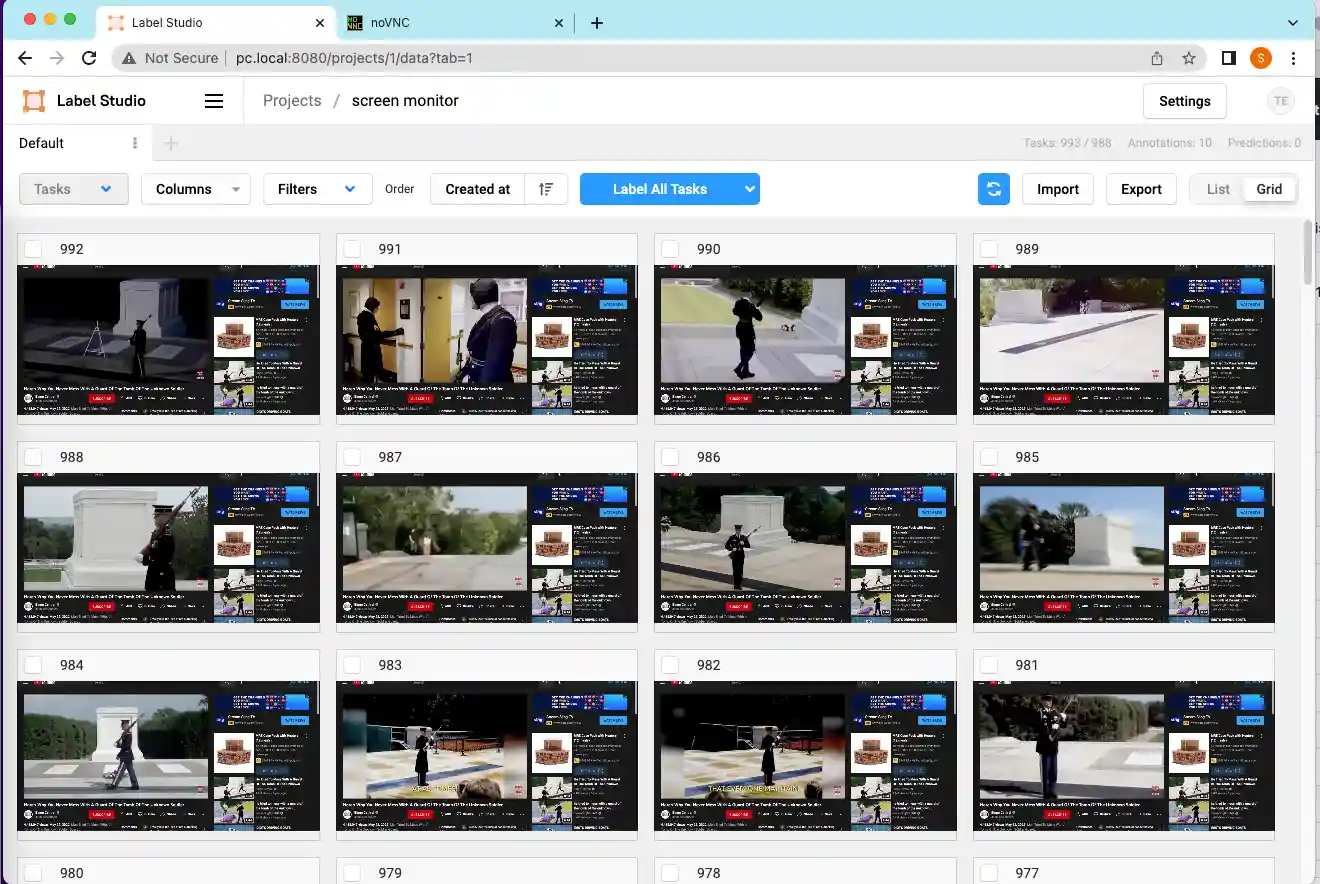
Task: Open the hamburger menu beside Label Studio
Action: pos(213,101)
